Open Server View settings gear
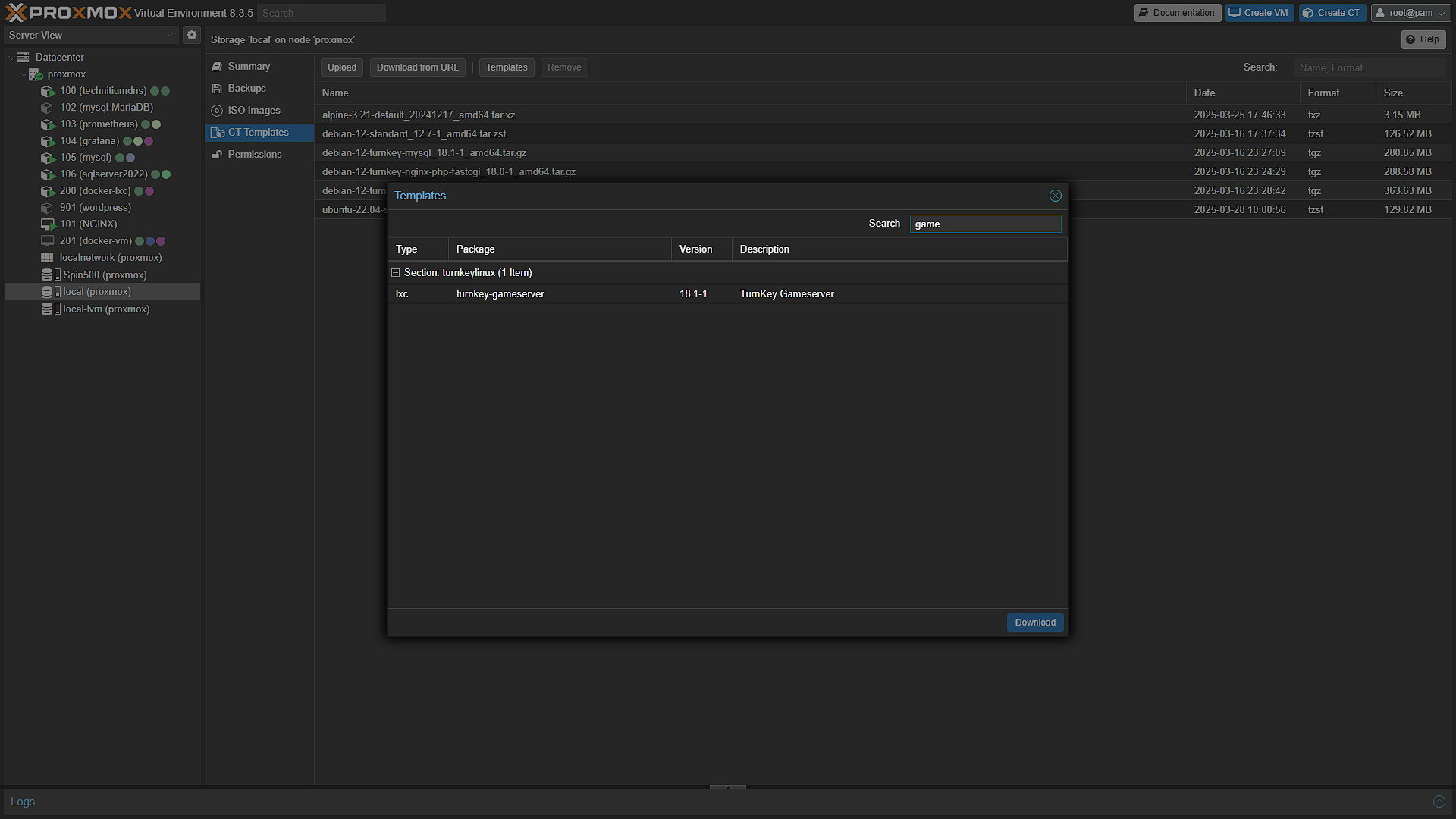1456x819 pixels. 192,35
